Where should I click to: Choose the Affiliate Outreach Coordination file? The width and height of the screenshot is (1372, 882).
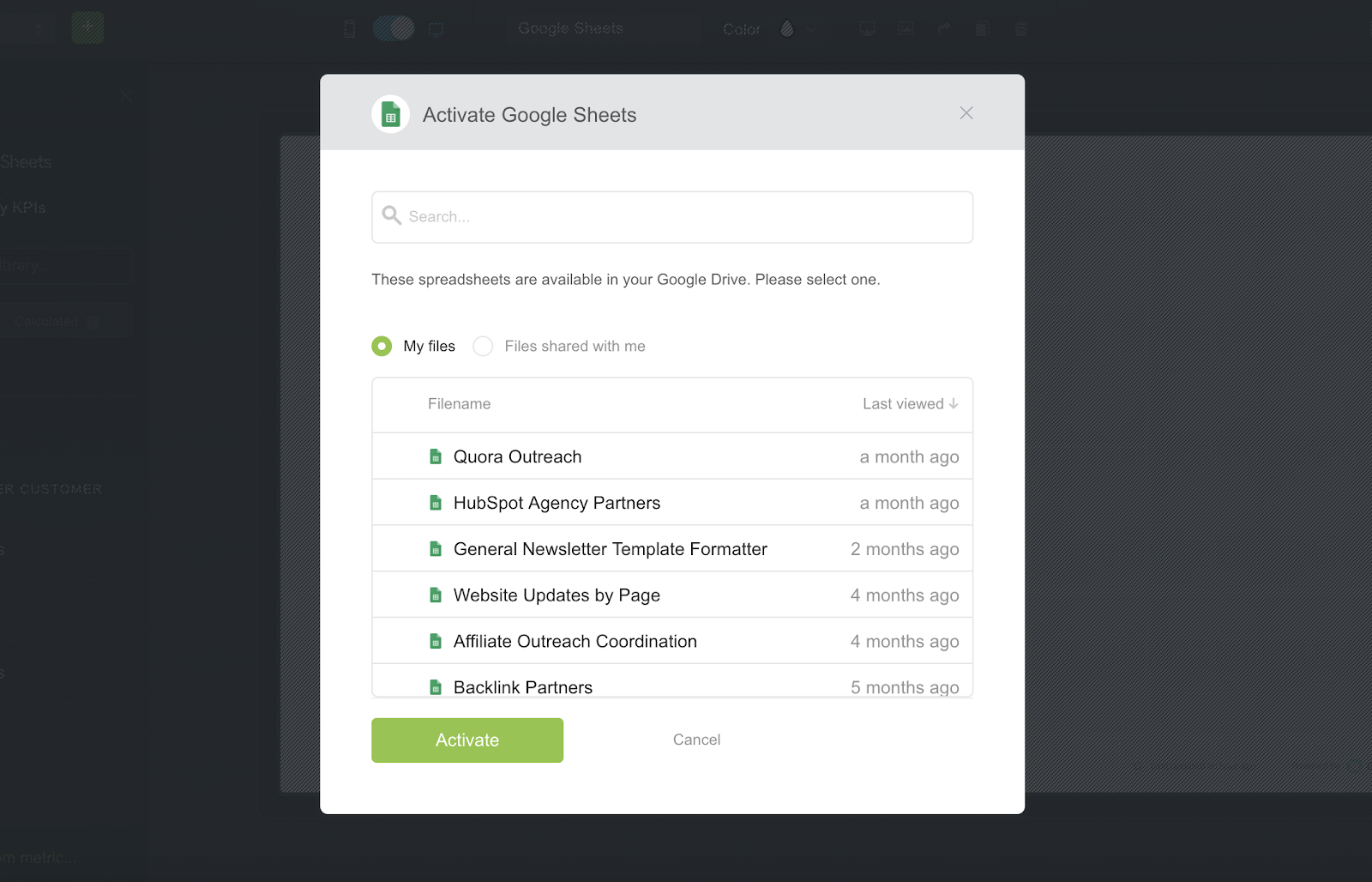(575, 642)
